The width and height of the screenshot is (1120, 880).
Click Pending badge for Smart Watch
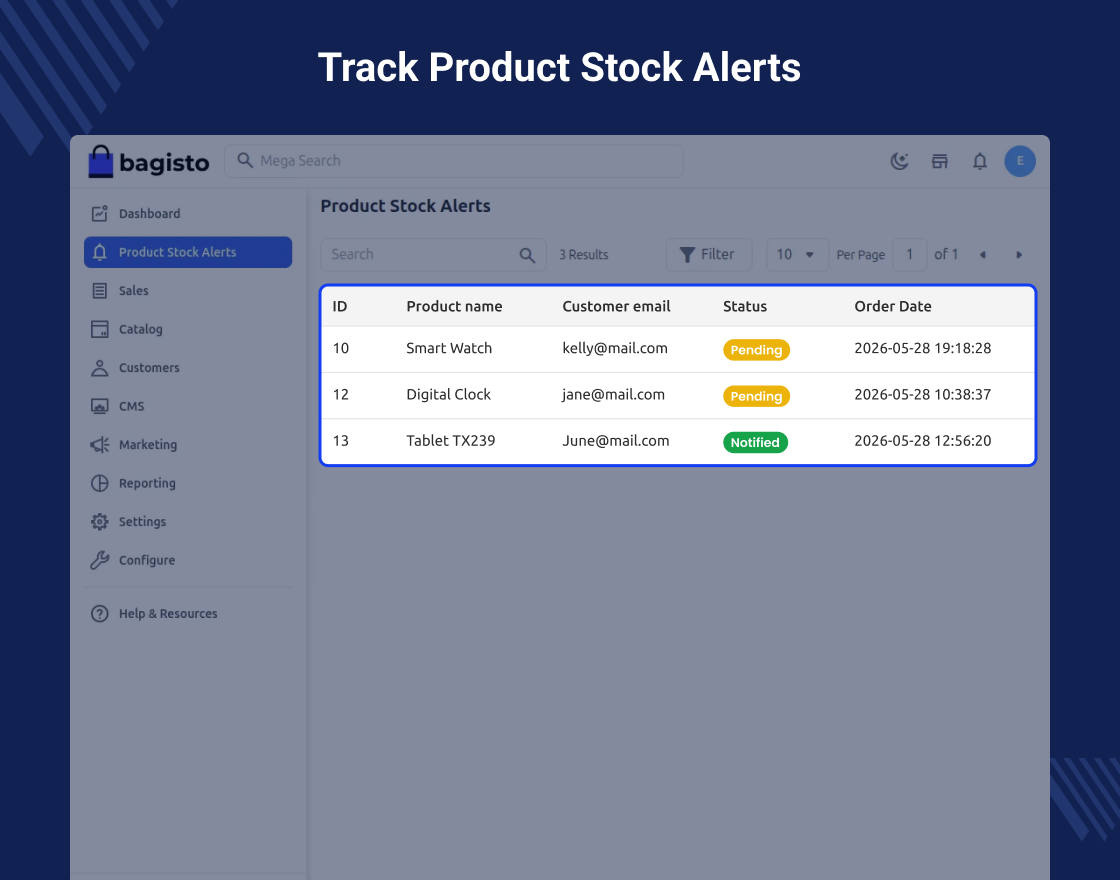click(756, 350)
